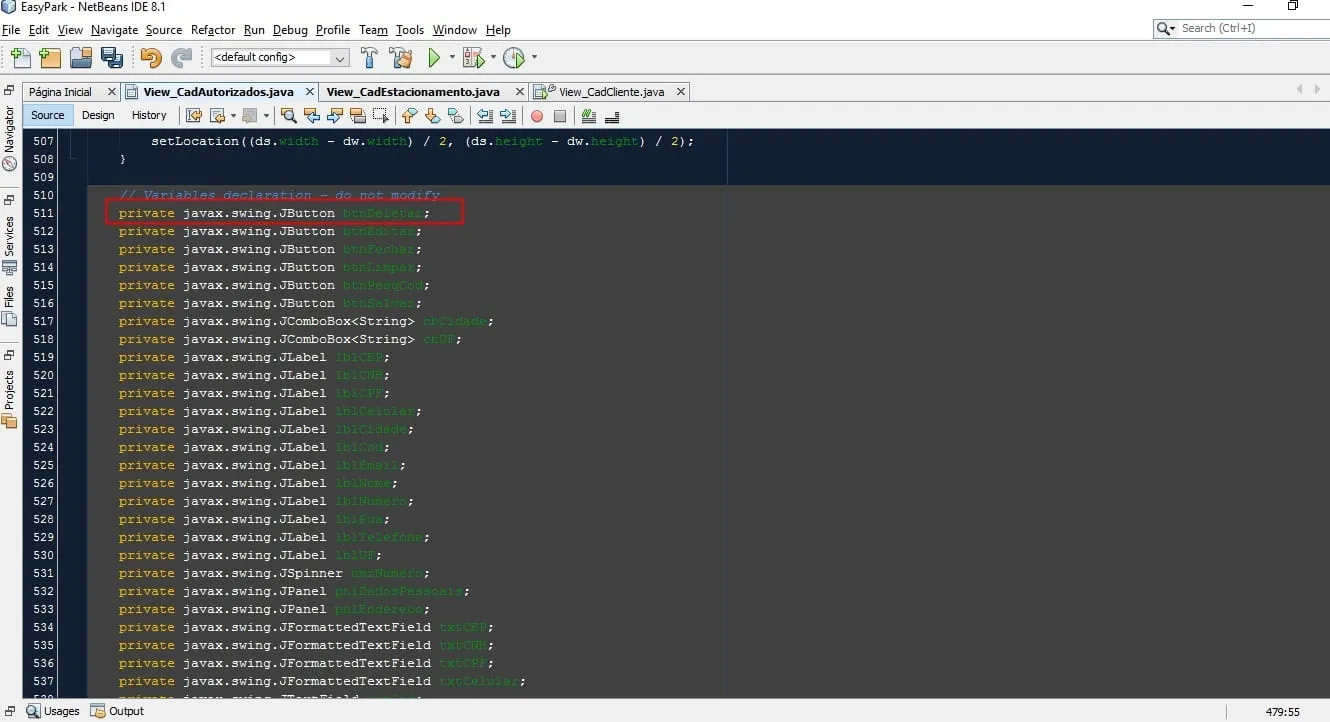Image resolution: width=1330 pixels, height=722 pixels.
Task: Open the File menu
Action: 11,30
